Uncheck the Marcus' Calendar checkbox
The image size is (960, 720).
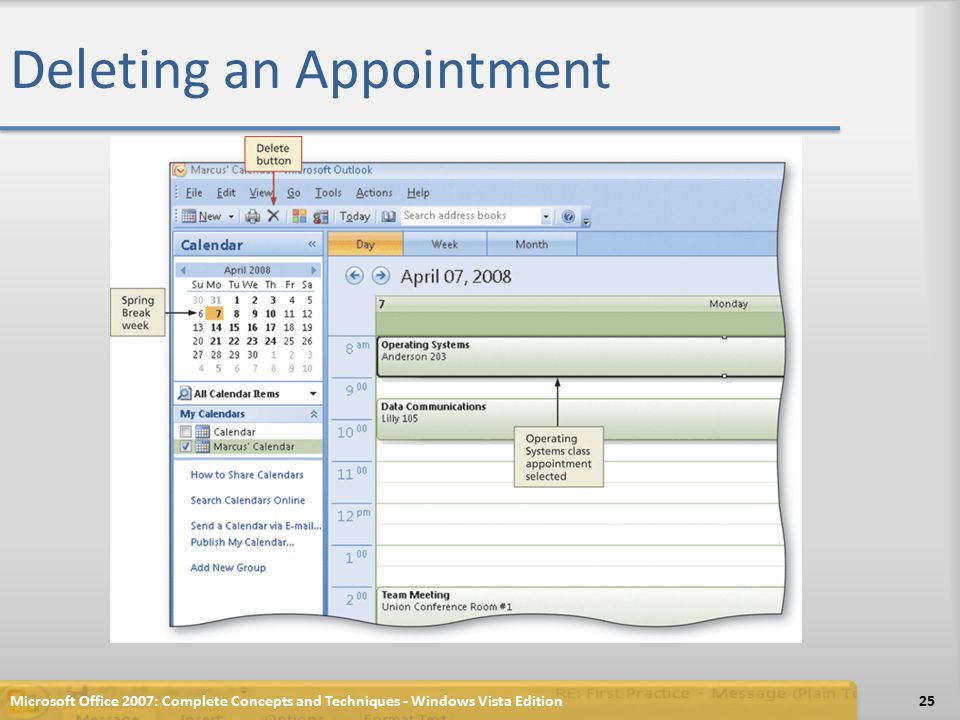186,446
